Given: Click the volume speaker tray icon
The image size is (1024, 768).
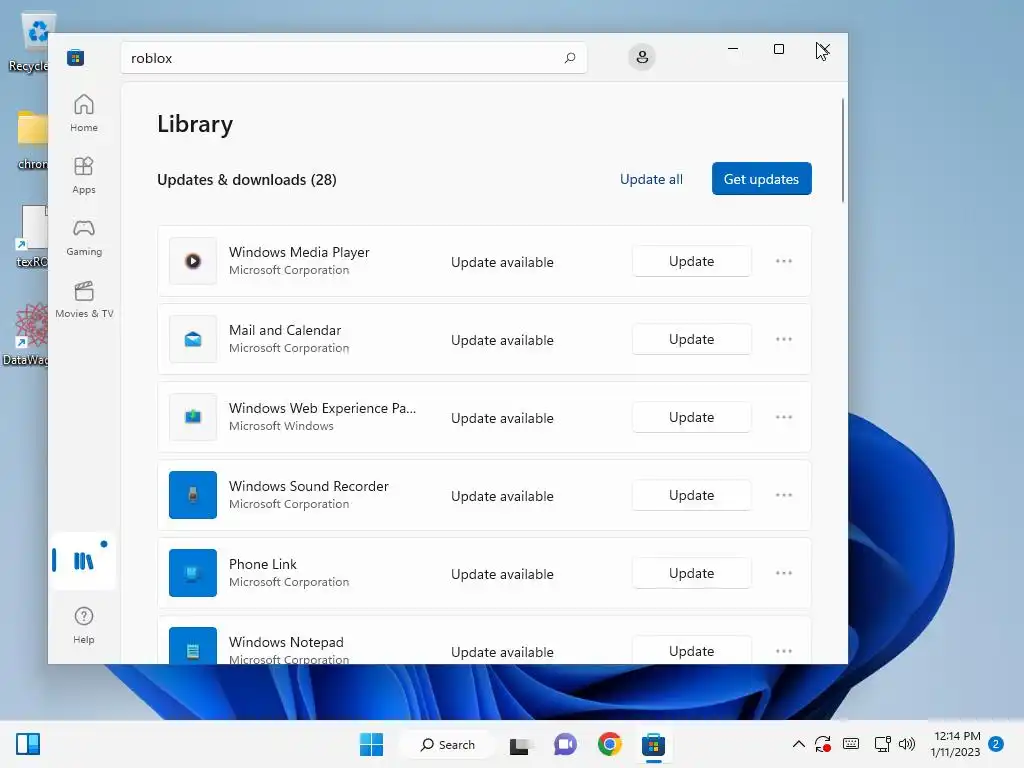Looking at the screenshot, I should pos(906,744).
